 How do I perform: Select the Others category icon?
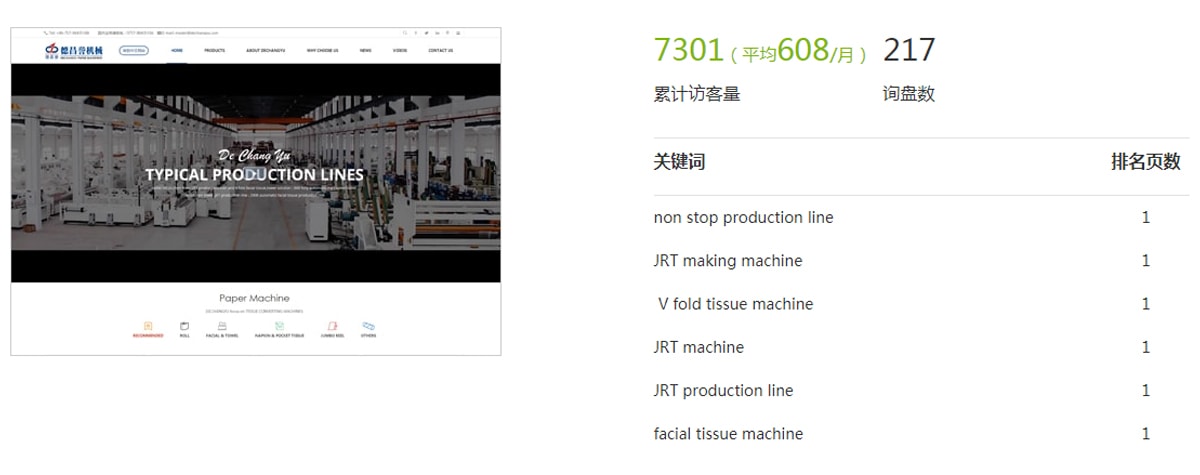coord(368,326)
